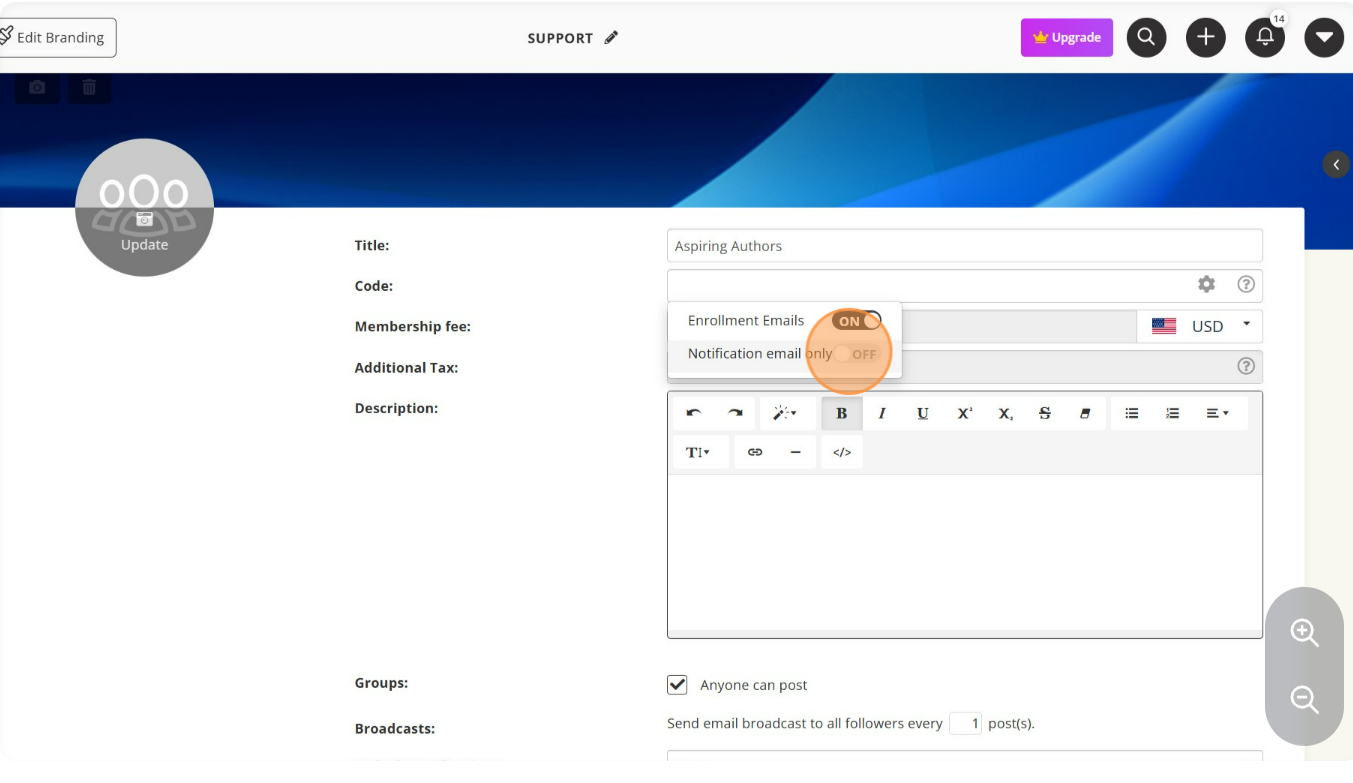Open the text alignment dropdown
Viewport: 1353px width, 783px height.
pyautogui.click(x=1218, y=413)
